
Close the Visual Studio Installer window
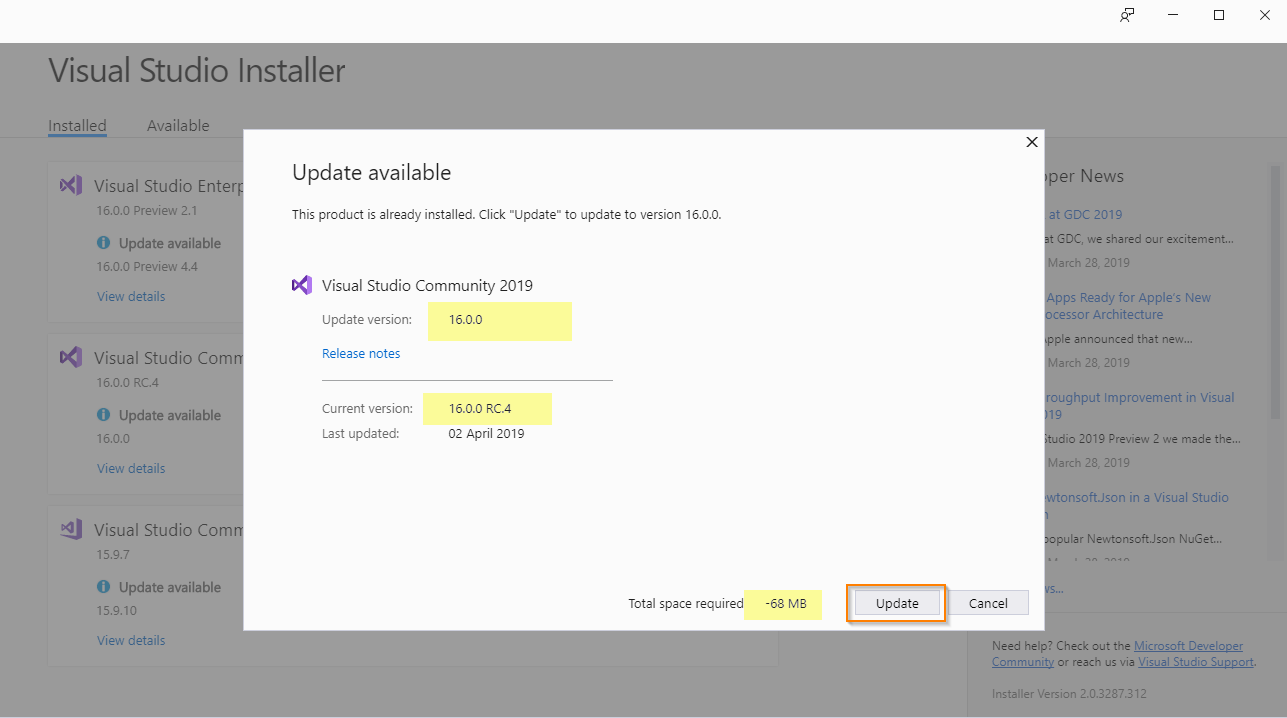[1264, 15]
